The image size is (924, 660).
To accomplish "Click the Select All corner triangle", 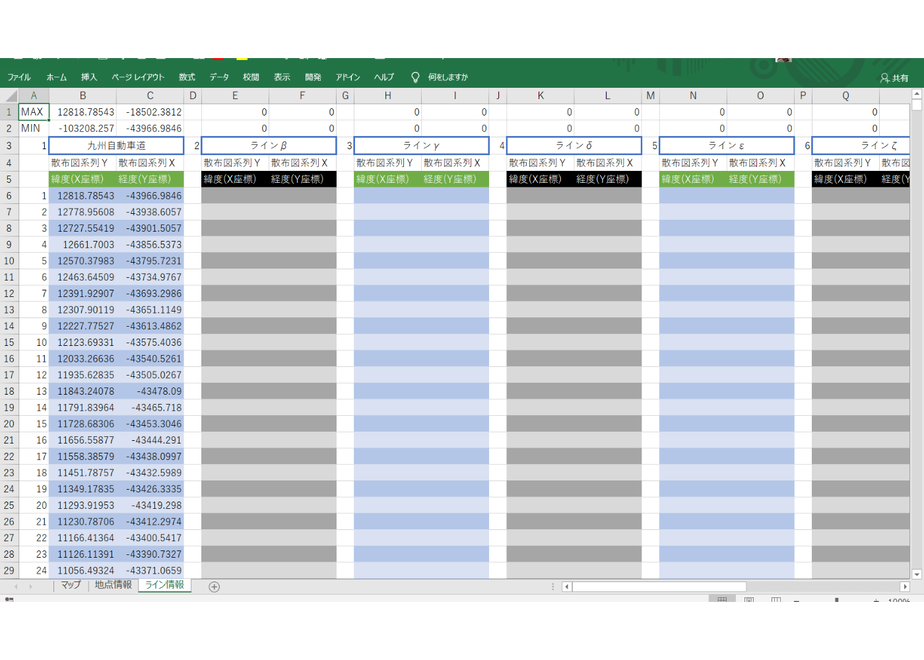I will point(9,95).
